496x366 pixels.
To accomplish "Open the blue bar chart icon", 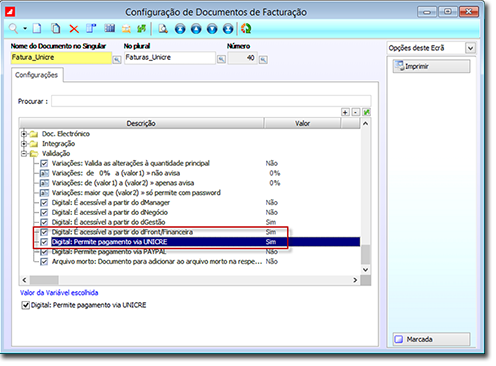I will 110,29.
